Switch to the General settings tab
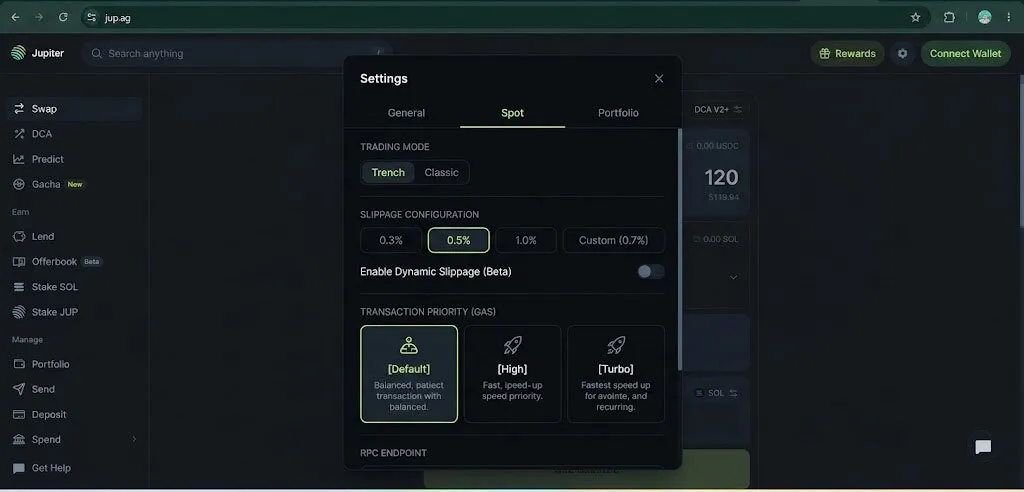This screenshot has width=1024, height=492. [406, 112]
